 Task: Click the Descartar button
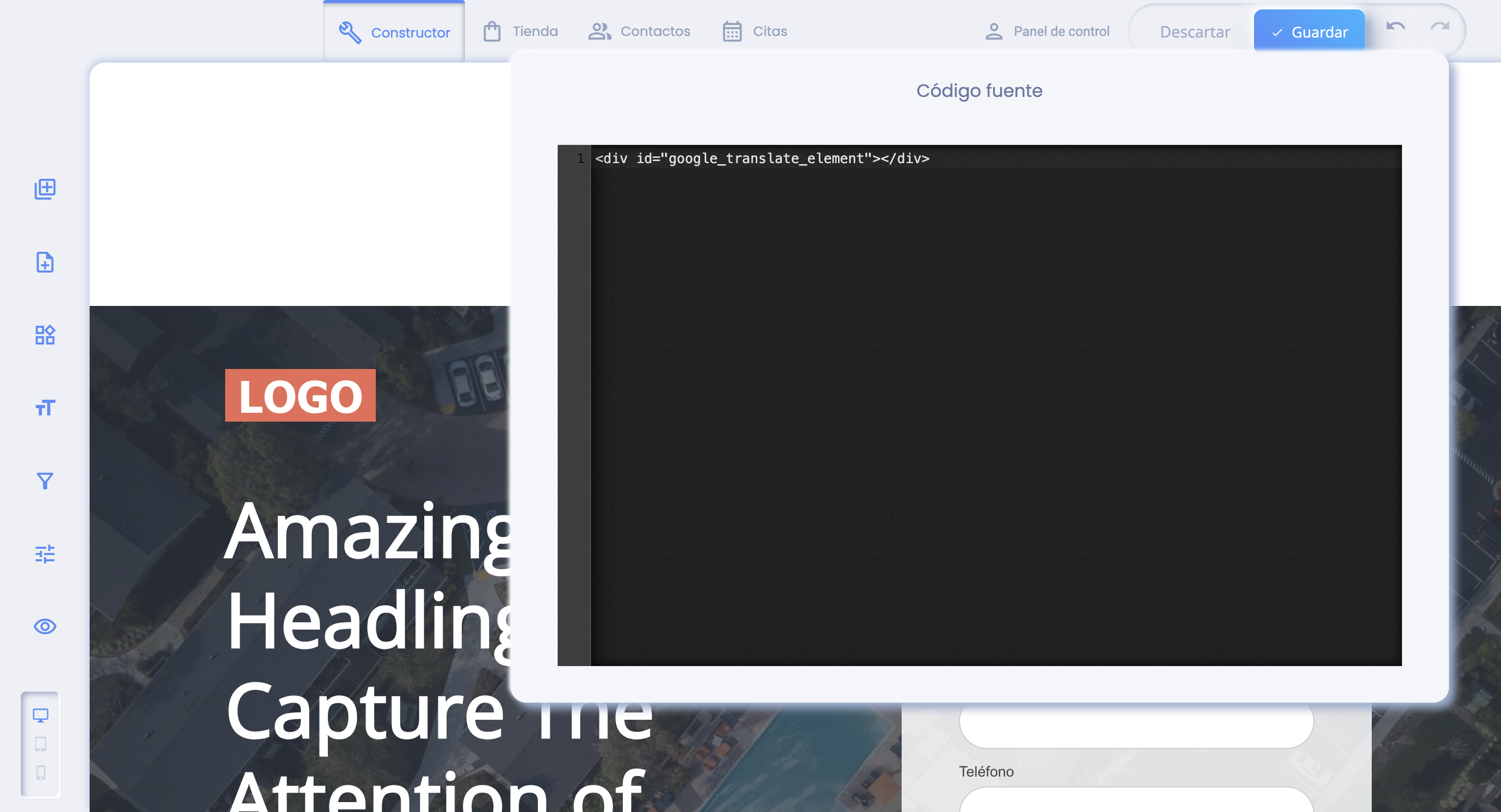(x=1195, y=32)
